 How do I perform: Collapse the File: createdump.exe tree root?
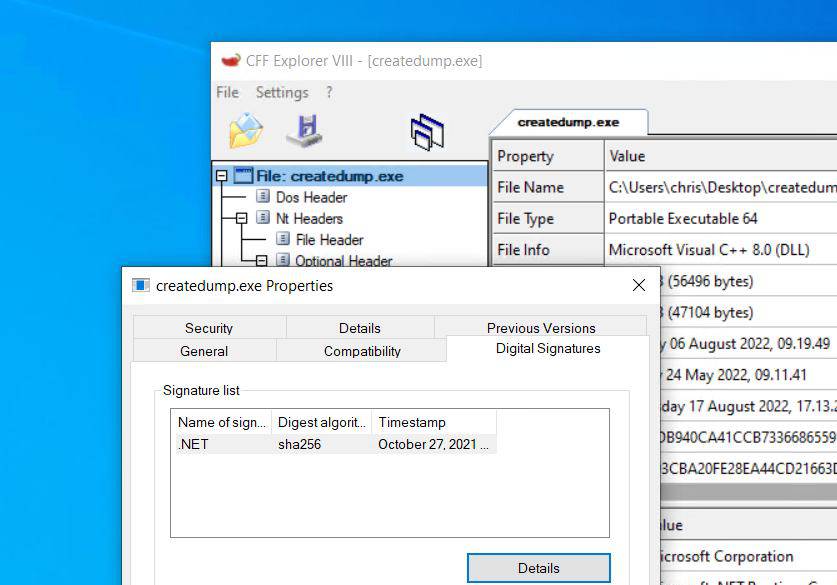coord(222,176)
